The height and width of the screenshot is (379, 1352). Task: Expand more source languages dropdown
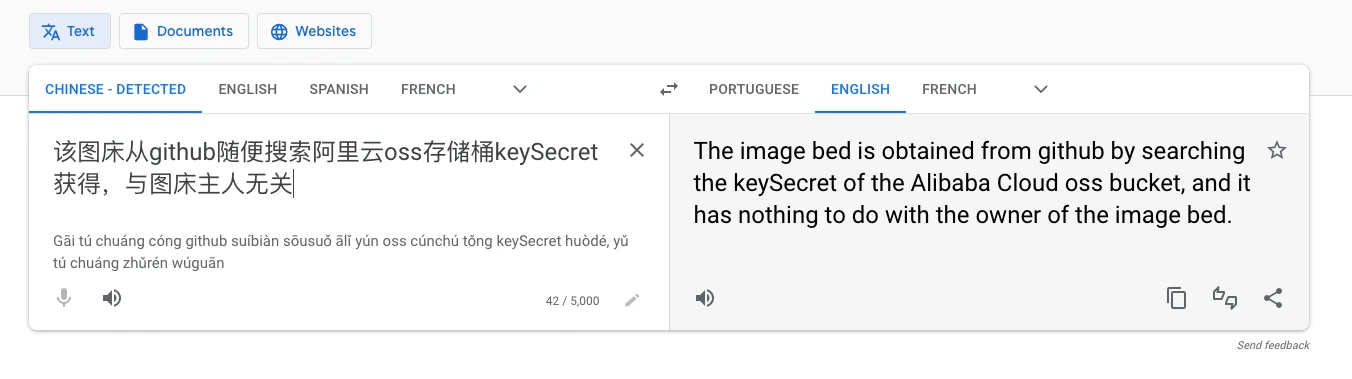520,89
